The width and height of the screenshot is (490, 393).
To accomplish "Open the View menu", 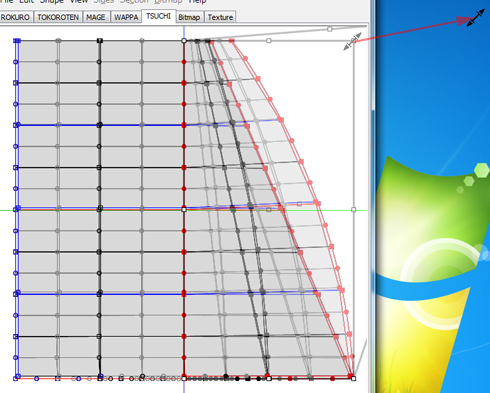I will [x=79, y=2].
